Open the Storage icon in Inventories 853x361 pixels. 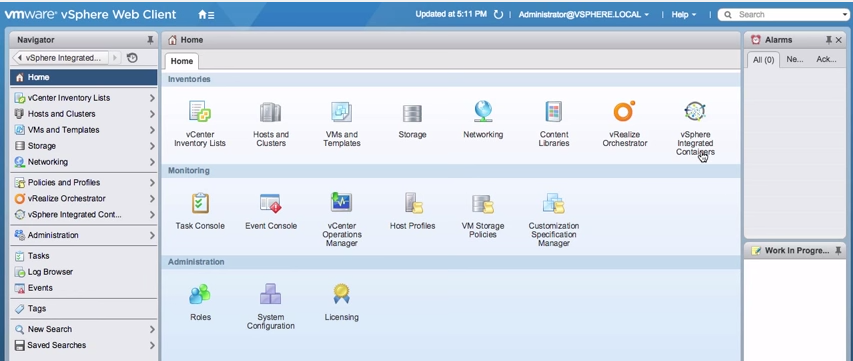[412, 113]
